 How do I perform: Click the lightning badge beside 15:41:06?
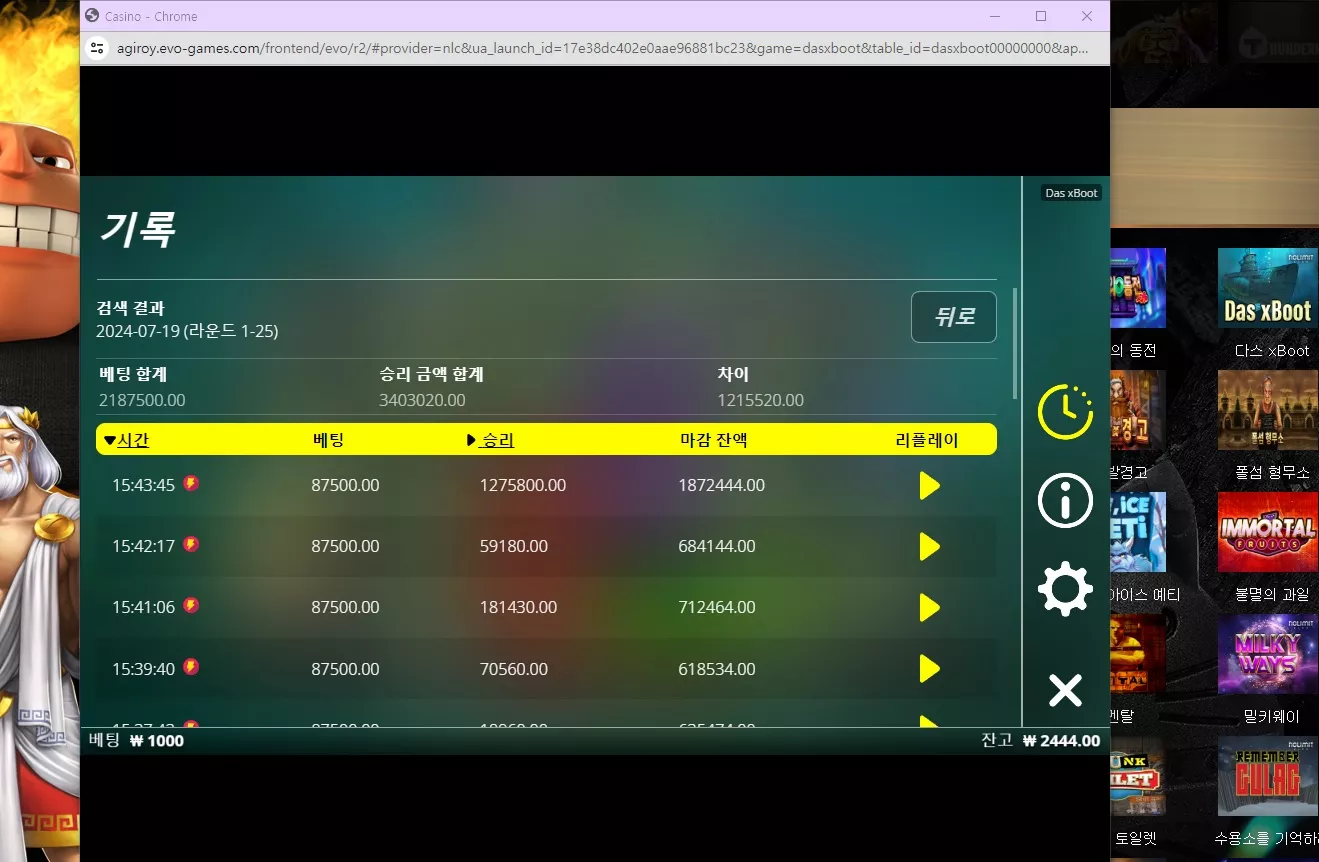(191, 606)
